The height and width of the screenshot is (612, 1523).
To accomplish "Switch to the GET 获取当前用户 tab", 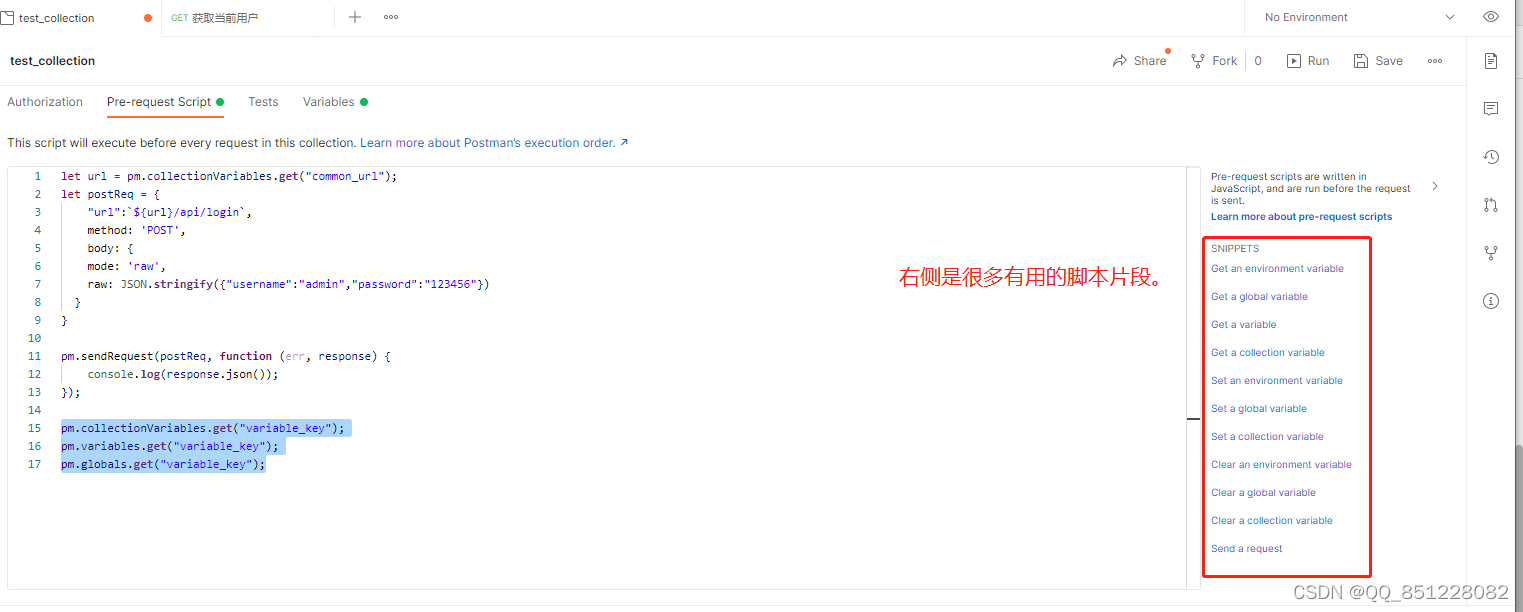I will pos(247,18).
